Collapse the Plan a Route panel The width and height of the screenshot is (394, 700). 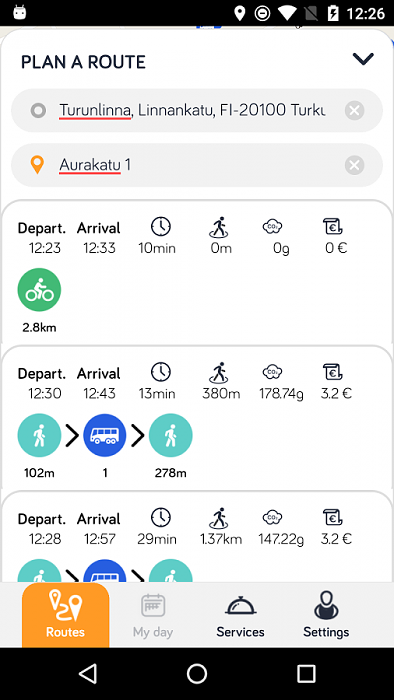coord(363,59)
